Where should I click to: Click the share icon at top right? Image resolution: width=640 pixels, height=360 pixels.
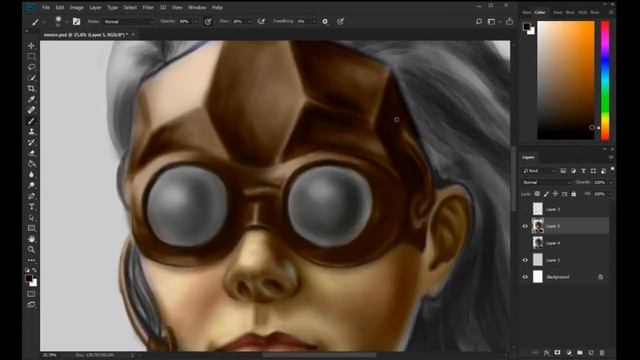[509, 21]
